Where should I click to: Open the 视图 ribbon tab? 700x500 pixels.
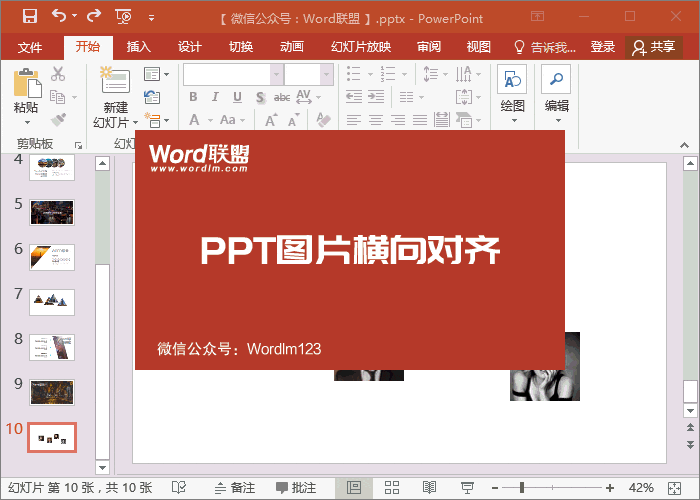[479, 46]
